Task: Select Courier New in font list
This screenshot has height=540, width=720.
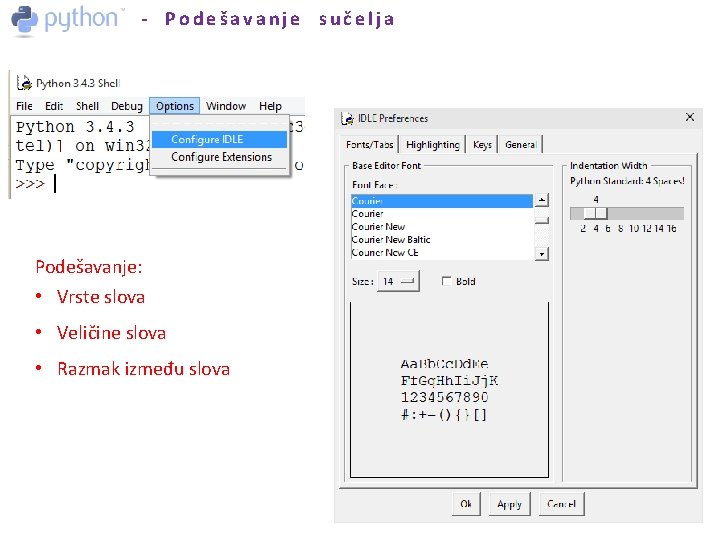Action: tap(442, 226)
